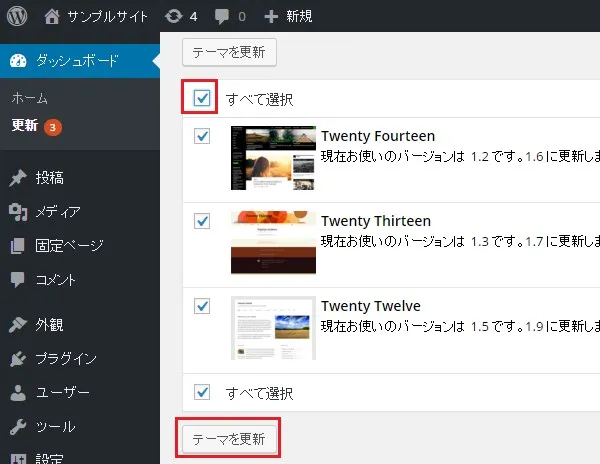Viewport: 600px width, 464px height.
Task: Select the プラグイン plugin icon
Action: pyautogui.click(x=18, y=359)
